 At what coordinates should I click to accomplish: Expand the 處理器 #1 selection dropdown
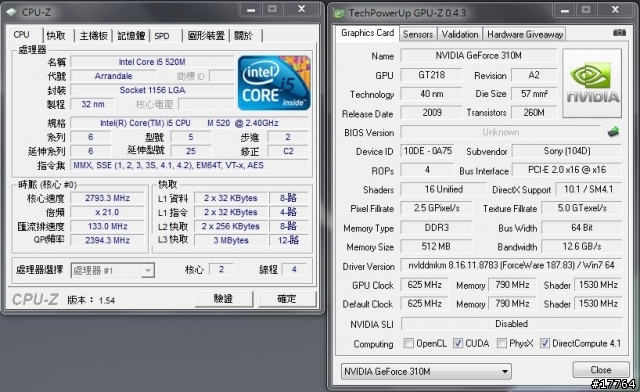[113, 270]
